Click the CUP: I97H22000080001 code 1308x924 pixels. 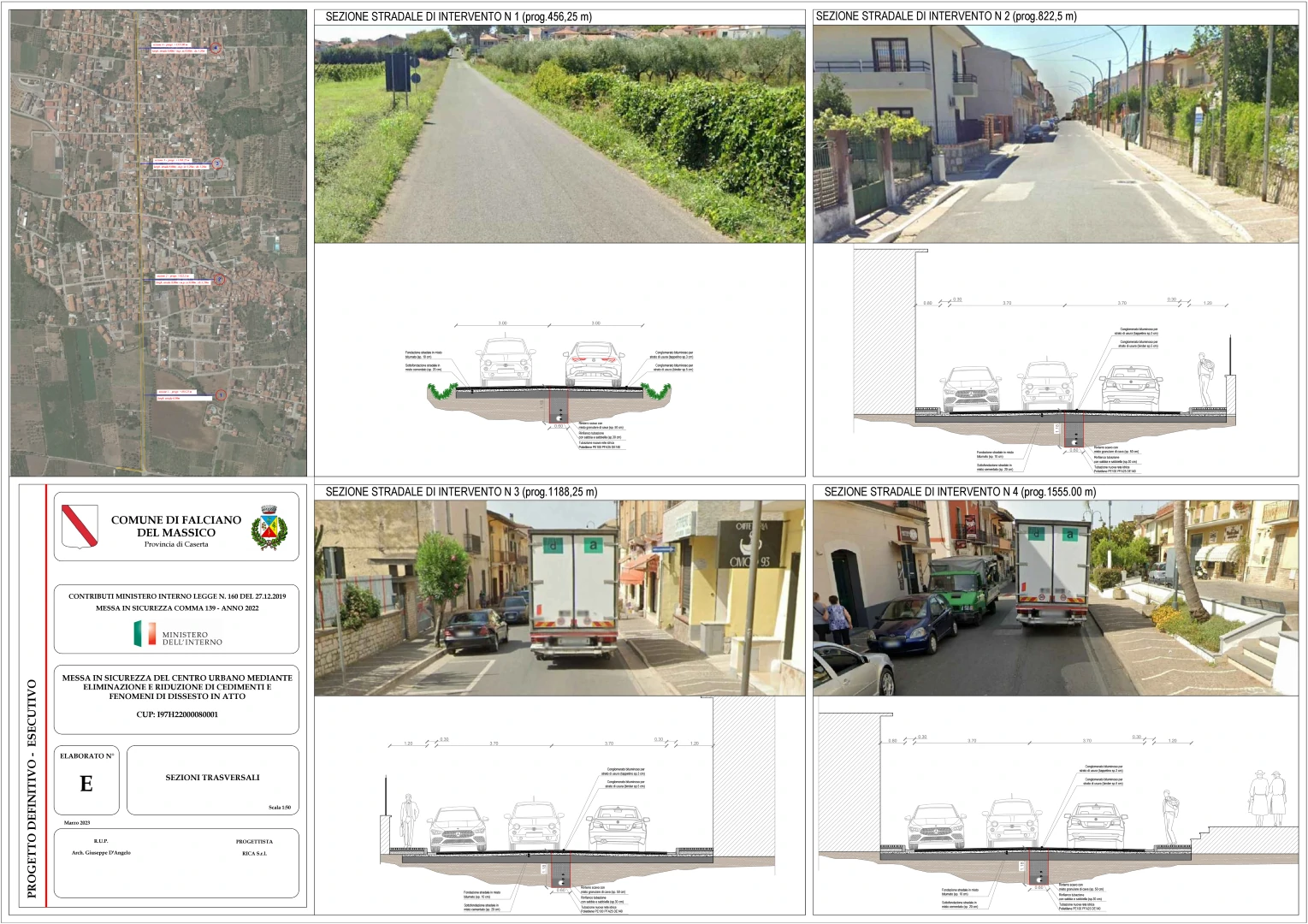click(177, 714)
